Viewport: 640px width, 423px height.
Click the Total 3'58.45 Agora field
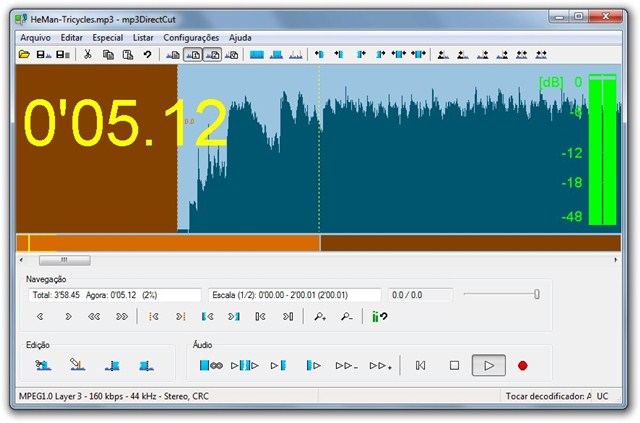(x=115, y=295)
